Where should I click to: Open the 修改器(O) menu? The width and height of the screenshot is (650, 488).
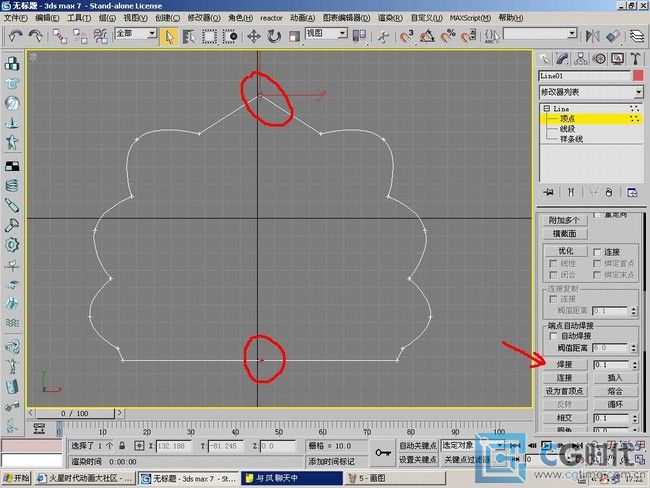tap(204, 18)
